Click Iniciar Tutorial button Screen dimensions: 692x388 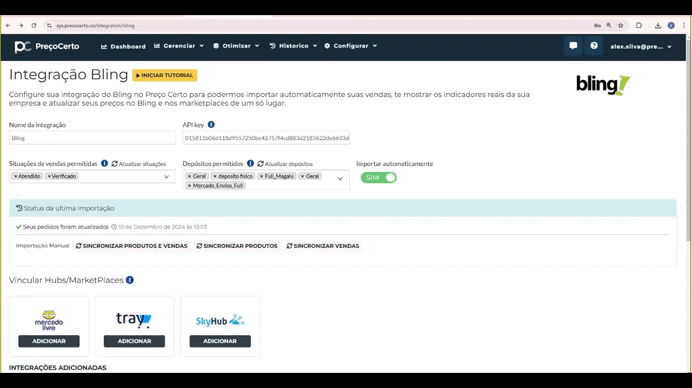coord(165,75)
